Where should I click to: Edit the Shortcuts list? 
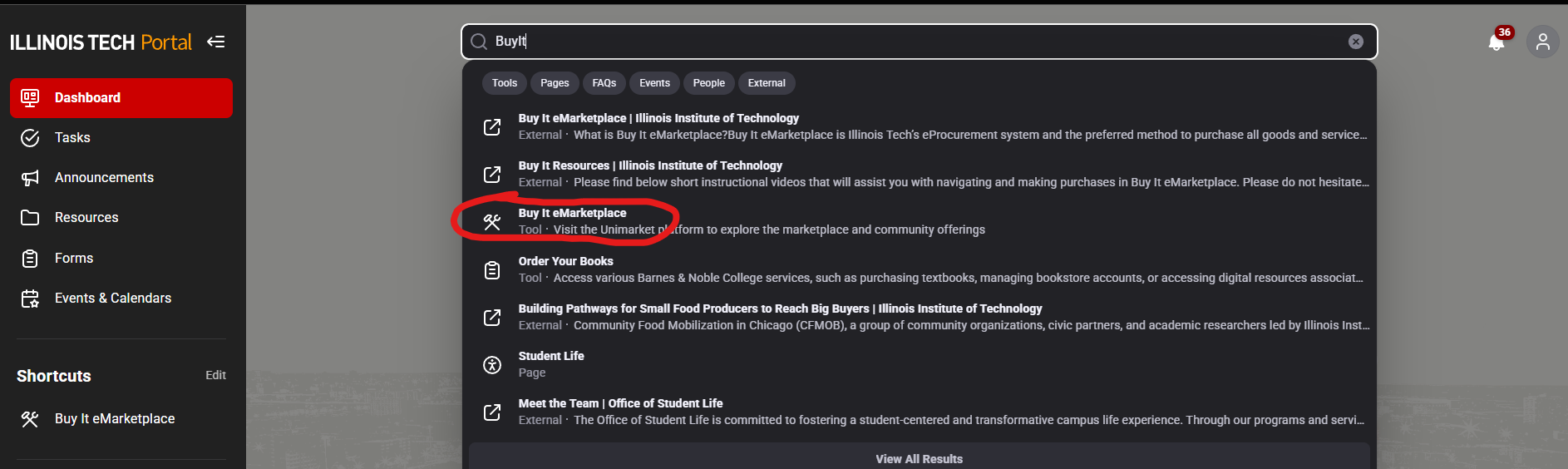(x=215, y=376)
